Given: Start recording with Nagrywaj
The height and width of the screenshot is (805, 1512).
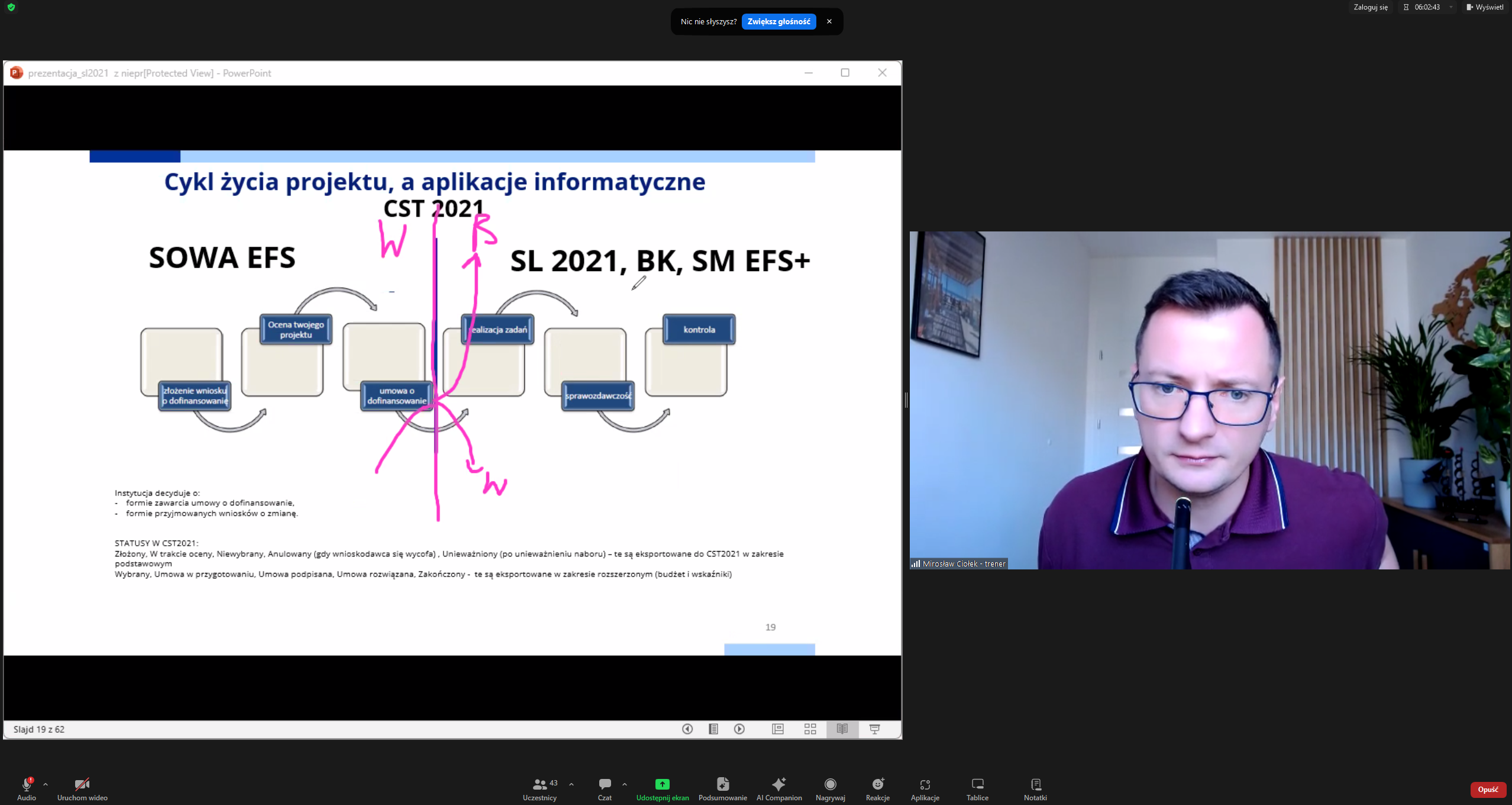Looking at the screenshot, I should (x=830, y=784).
